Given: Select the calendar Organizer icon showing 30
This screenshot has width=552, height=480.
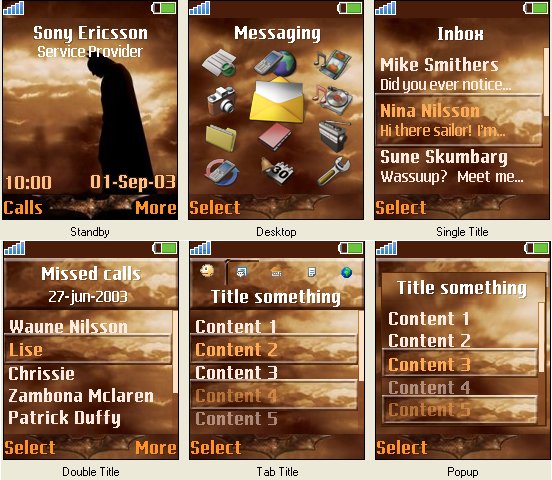Looking at the screenshot, I should pyautogui.click(x=277, y=171).
